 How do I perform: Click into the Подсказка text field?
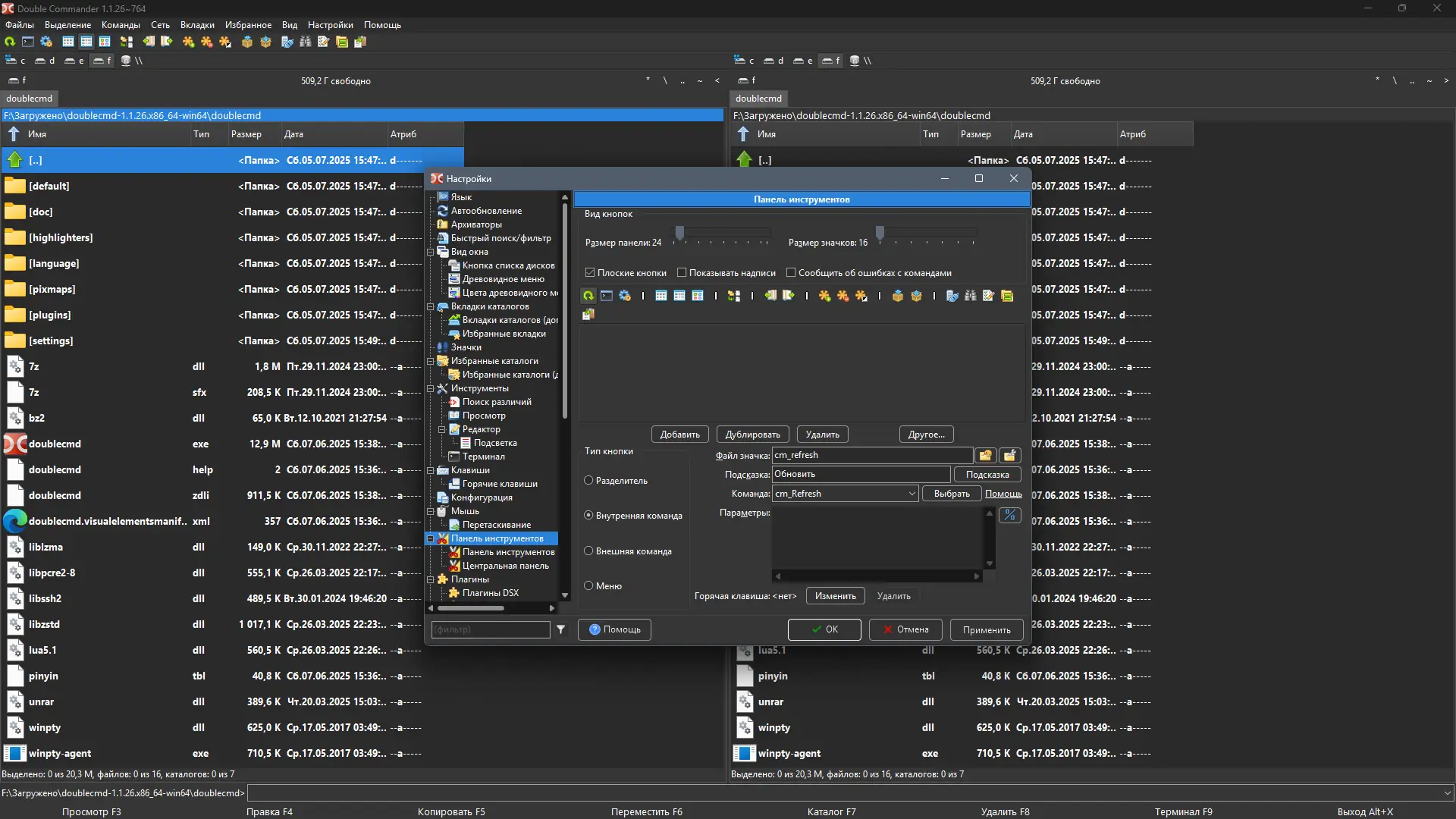click(861, 475)
